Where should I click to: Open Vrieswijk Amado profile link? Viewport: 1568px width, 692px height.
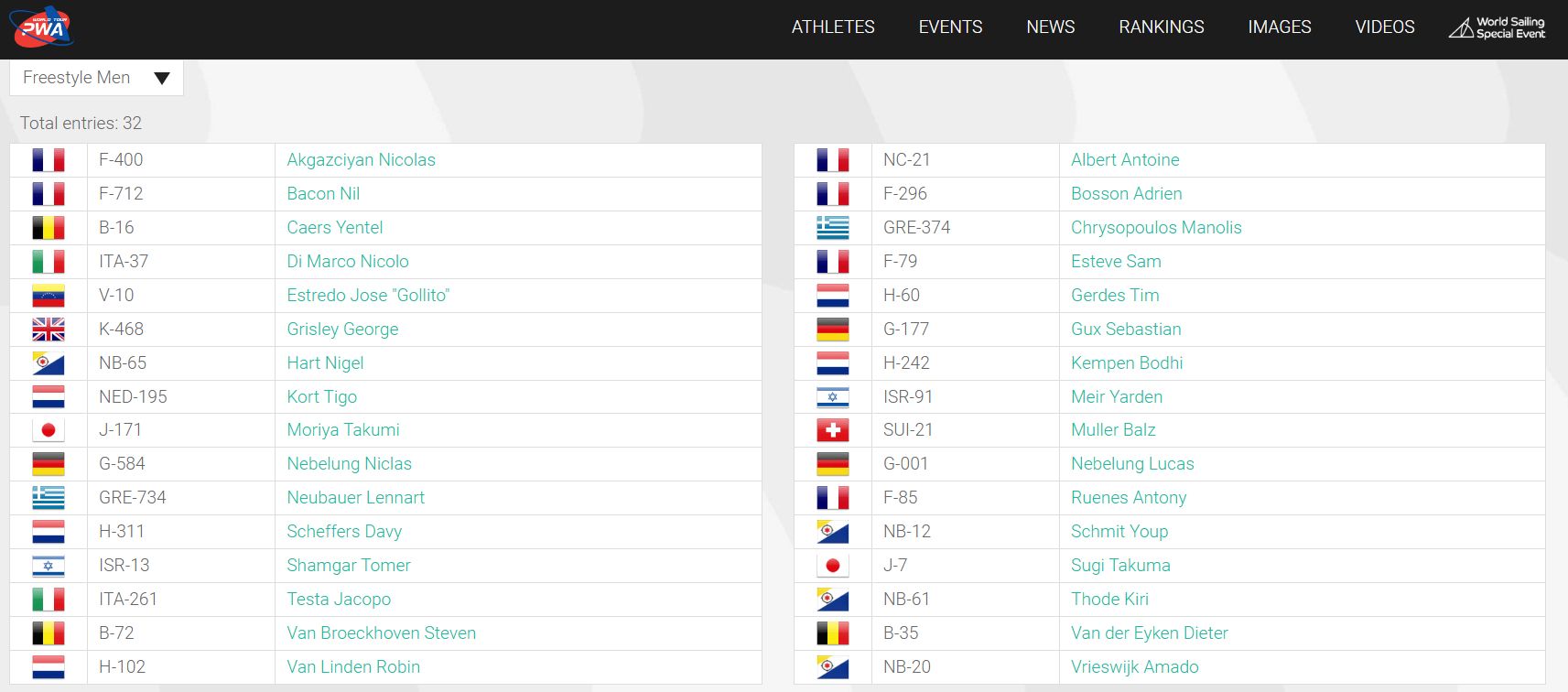point(1134,667)
